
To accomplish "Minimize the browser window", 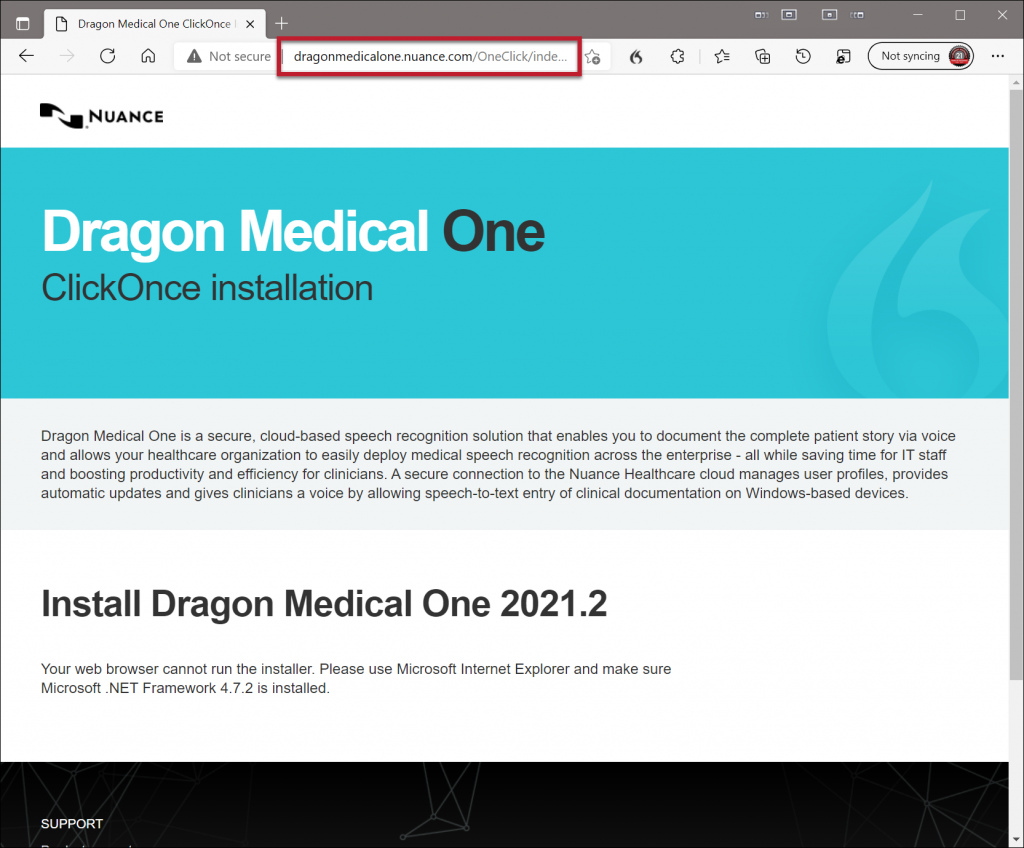I will 918,15.
